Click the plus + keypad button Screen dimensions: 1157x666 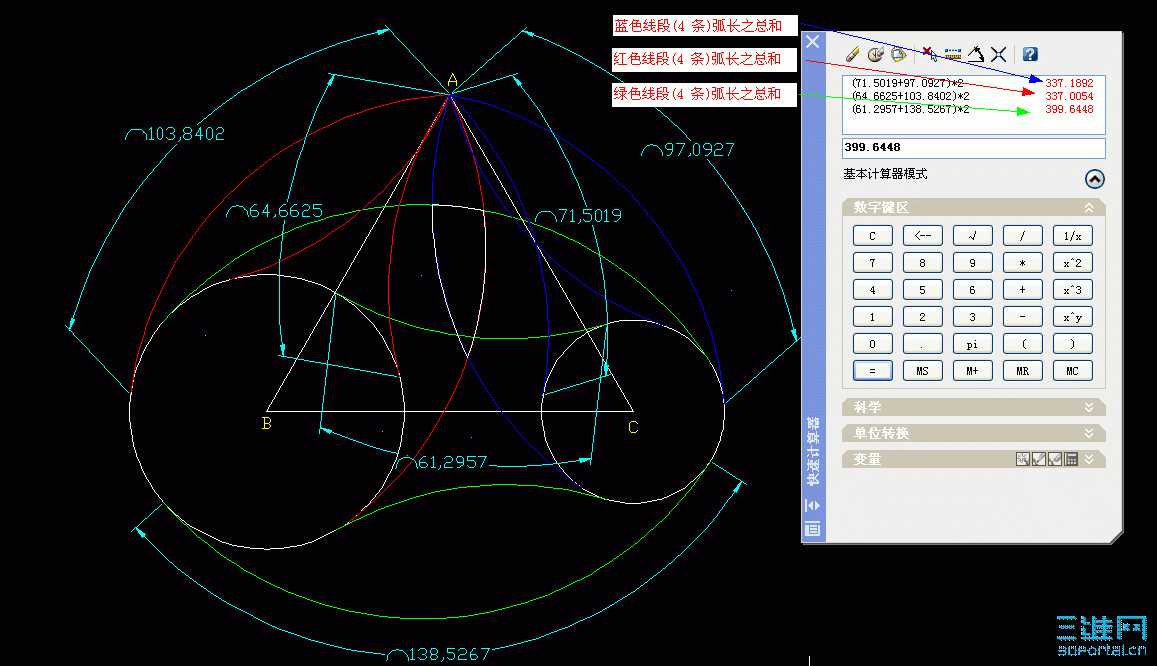point(1023,290)
